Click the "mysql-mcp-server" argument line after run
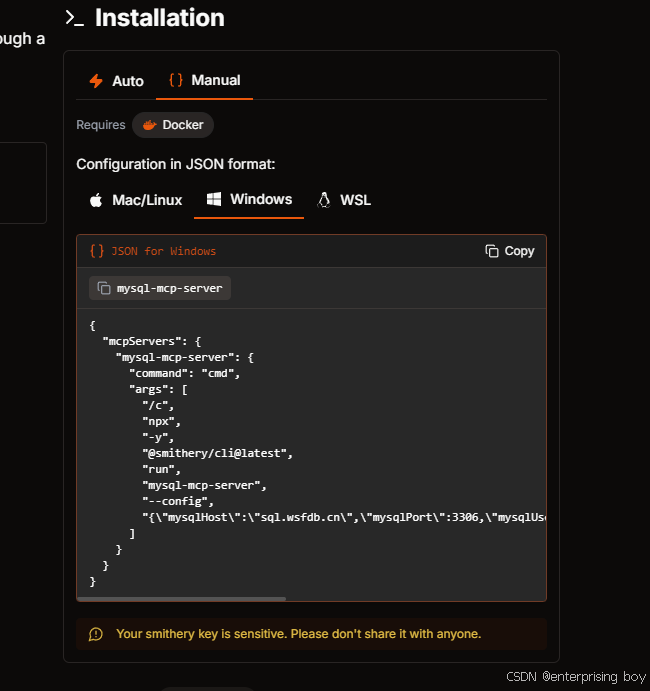 click(x=204, y=486)
